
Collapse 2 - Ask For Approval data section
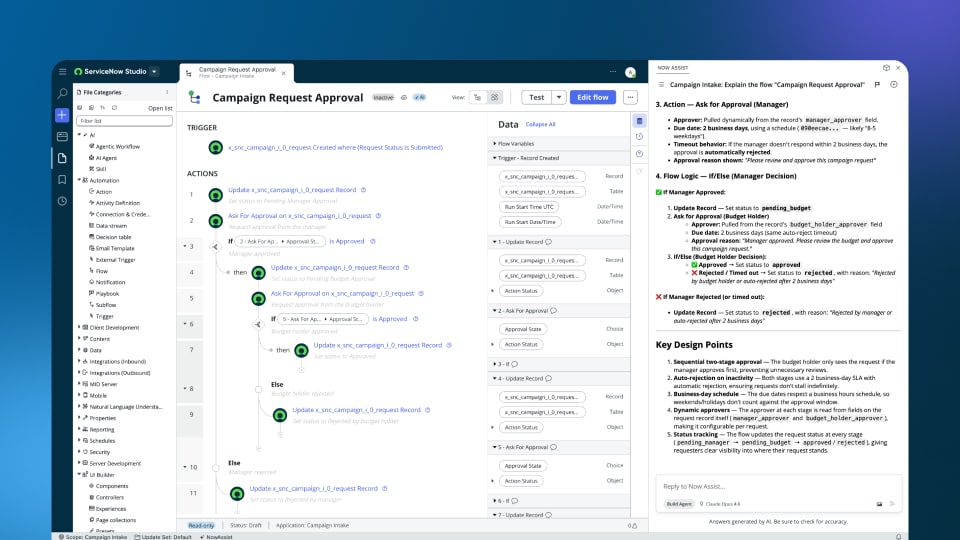[x=495, y=310]
